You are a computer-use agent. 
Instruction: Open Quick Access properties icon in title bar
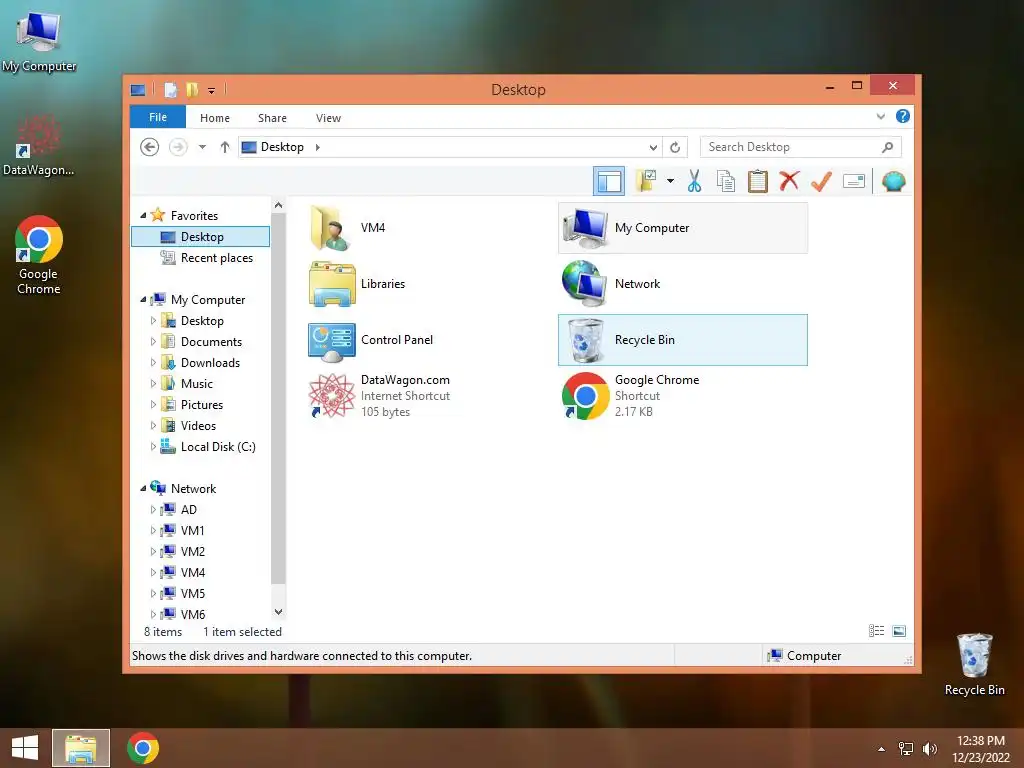[x=170, y=90]
